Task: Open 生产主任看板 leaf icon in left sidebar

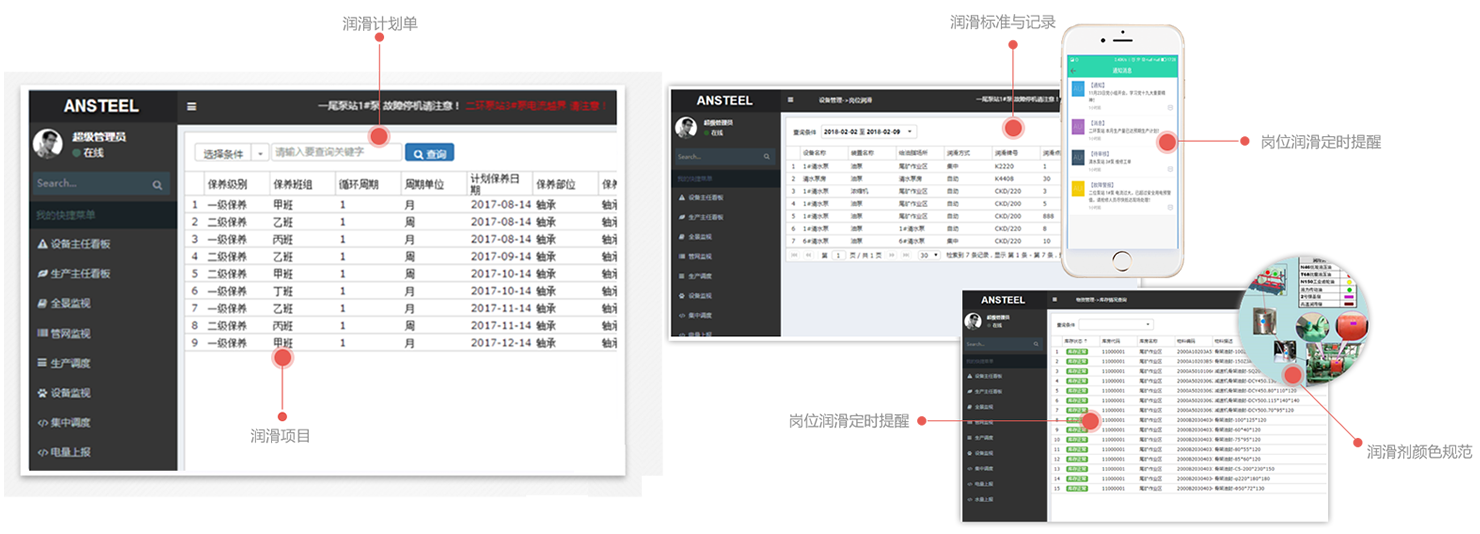Action: (42, 274)
